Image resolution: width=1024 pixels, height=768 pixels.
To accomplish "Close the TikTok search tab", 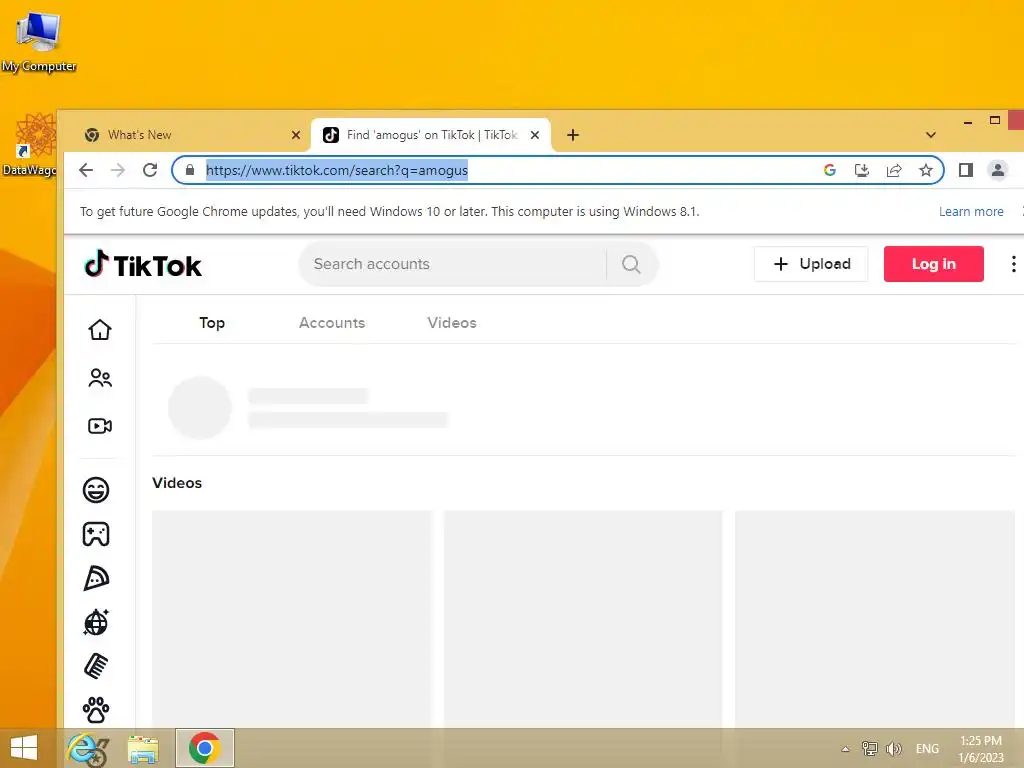I will coord(535,135).
